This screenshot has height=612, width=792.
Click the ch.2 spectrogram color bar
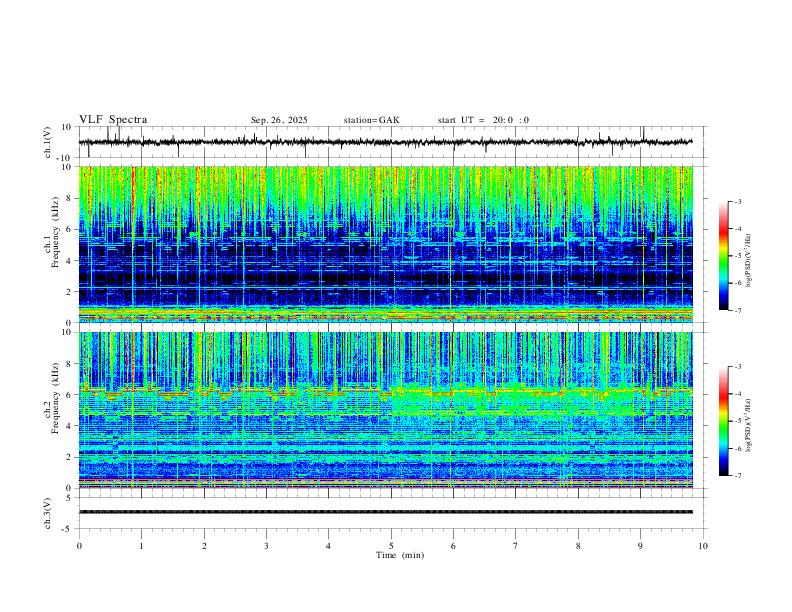point(723,421)
